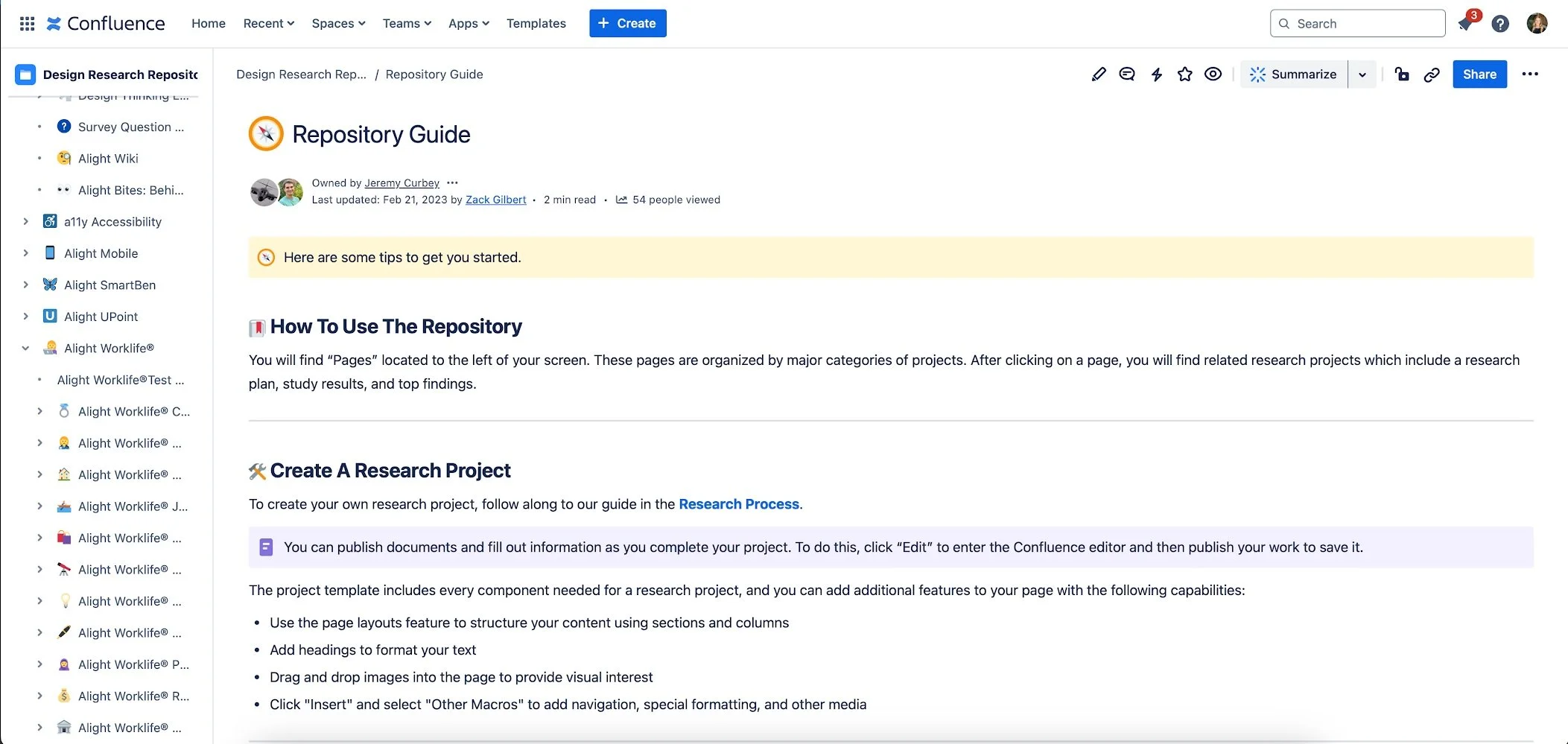Open the help question mark menu
1568x744 pixels.
point(1500,24)
